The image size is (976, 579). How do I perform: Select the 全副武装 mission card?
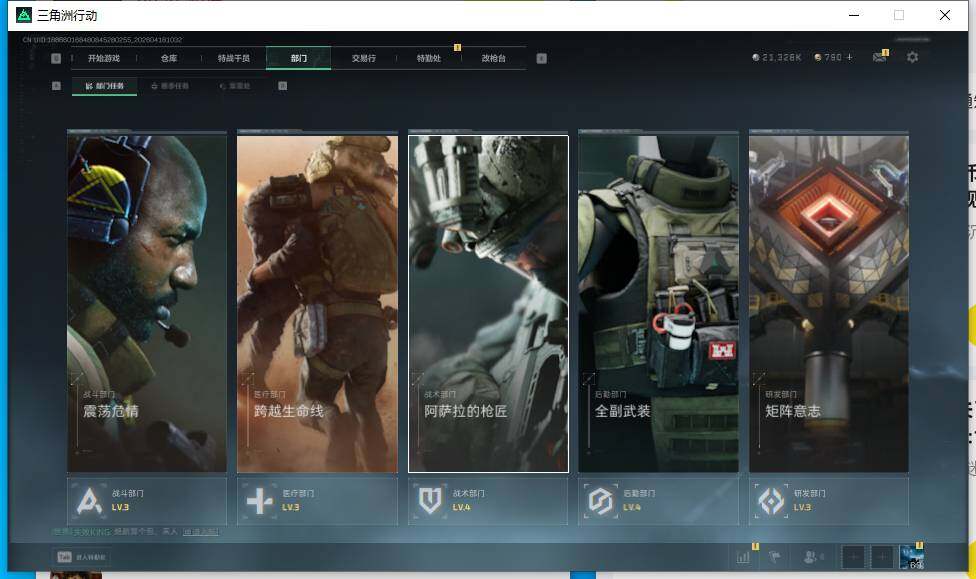point(658,300)
